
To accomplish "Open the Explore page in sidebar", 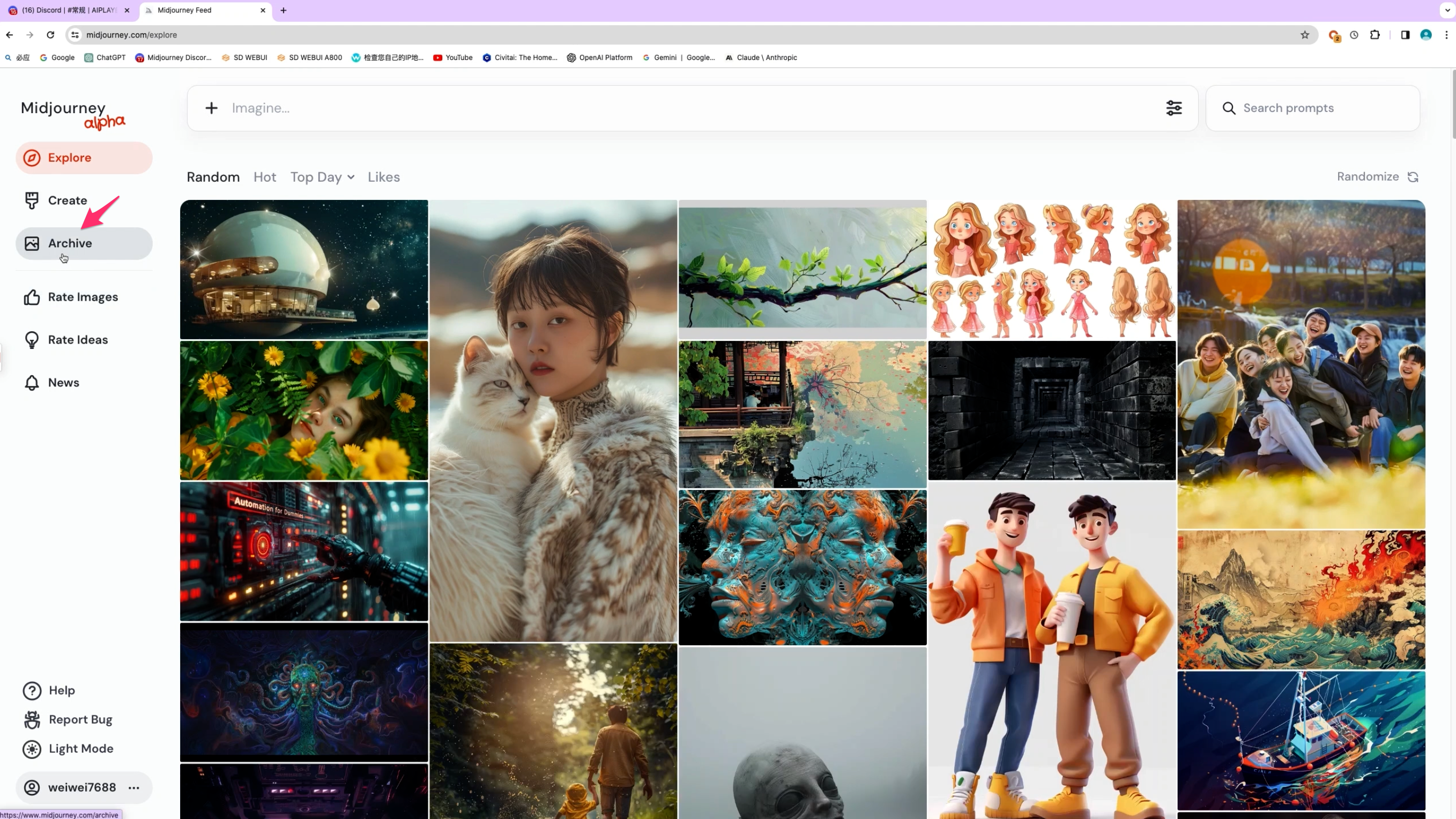I will point(84,158).
